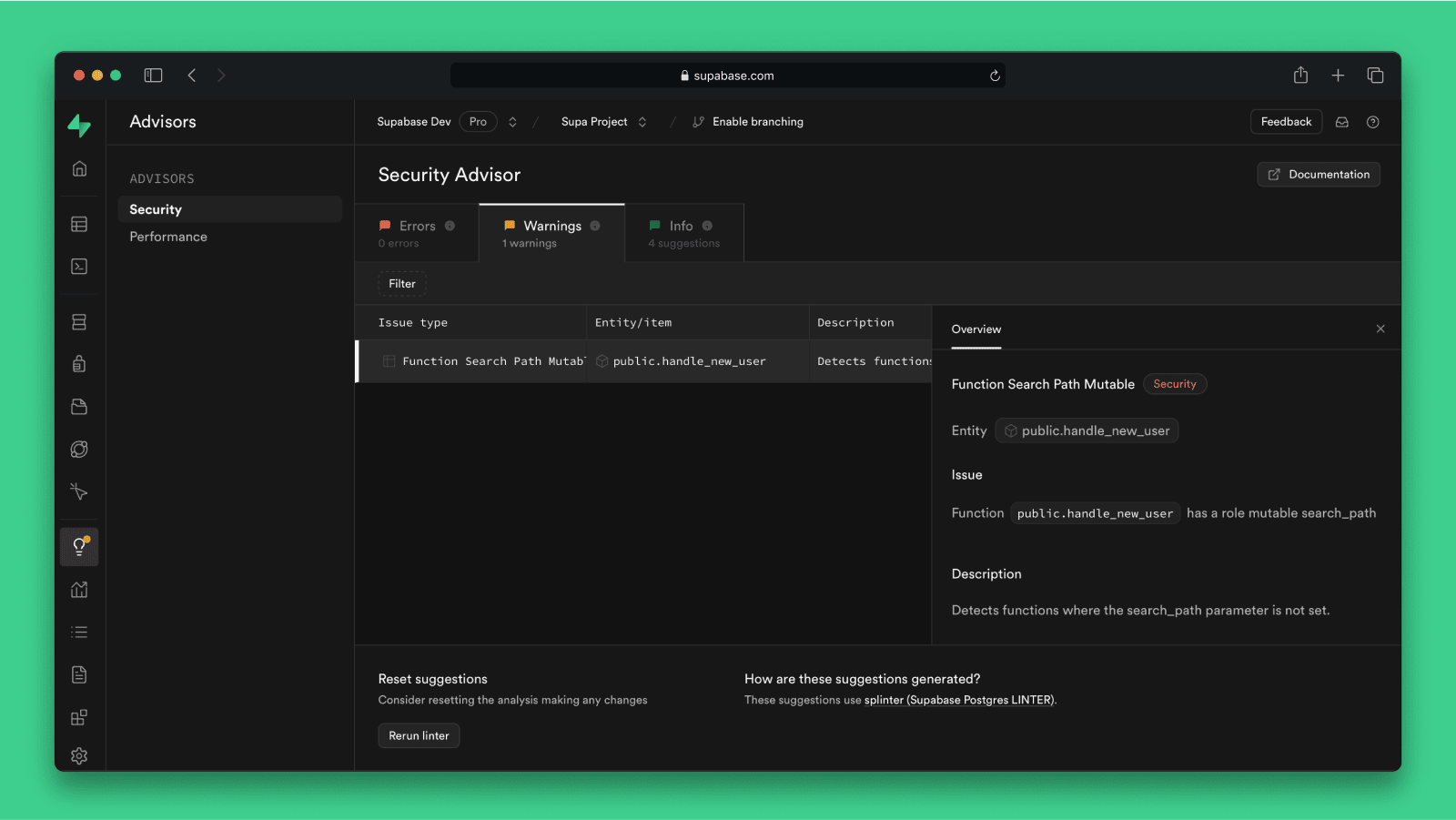Select the Function Search Path Mutable row checkbox

[x=389, y=361]
